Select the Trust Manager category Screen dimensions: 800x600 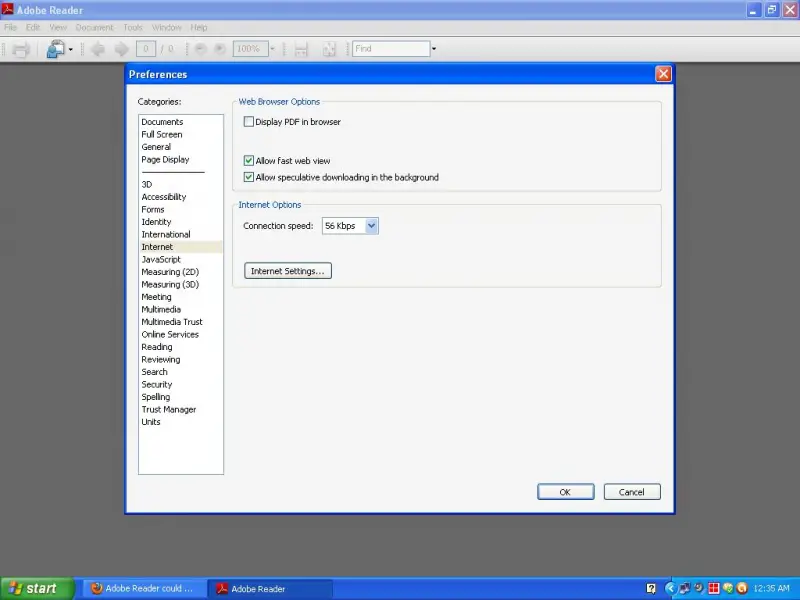[168, 409]
